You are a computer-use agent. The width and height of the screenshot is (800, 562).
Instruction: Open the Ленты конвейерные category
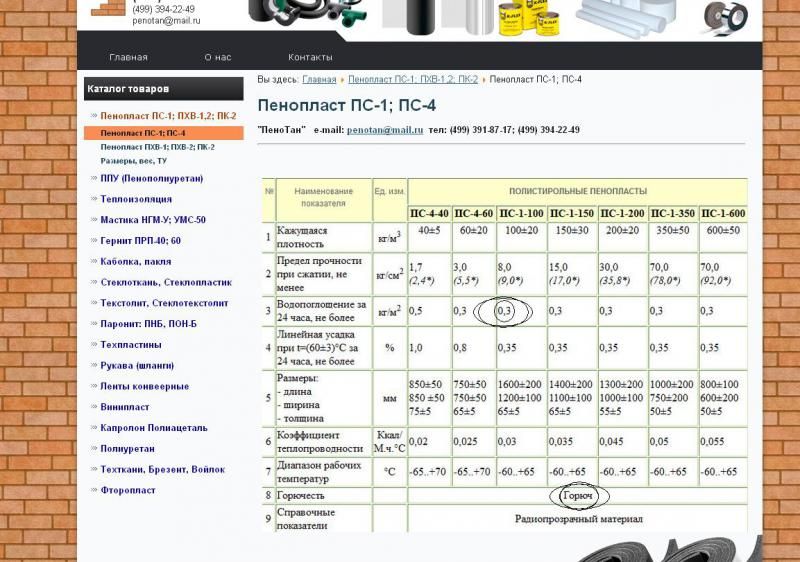[144, 386]
